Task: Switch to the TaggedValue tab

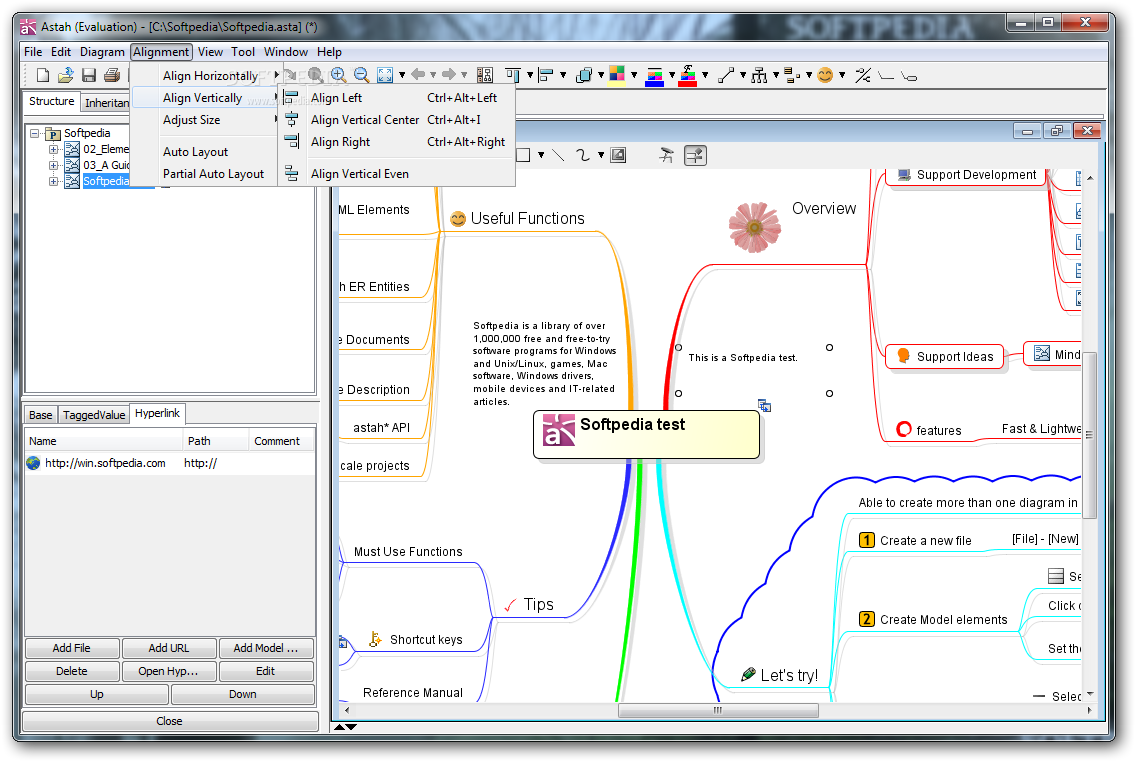Action: (93, 415)
